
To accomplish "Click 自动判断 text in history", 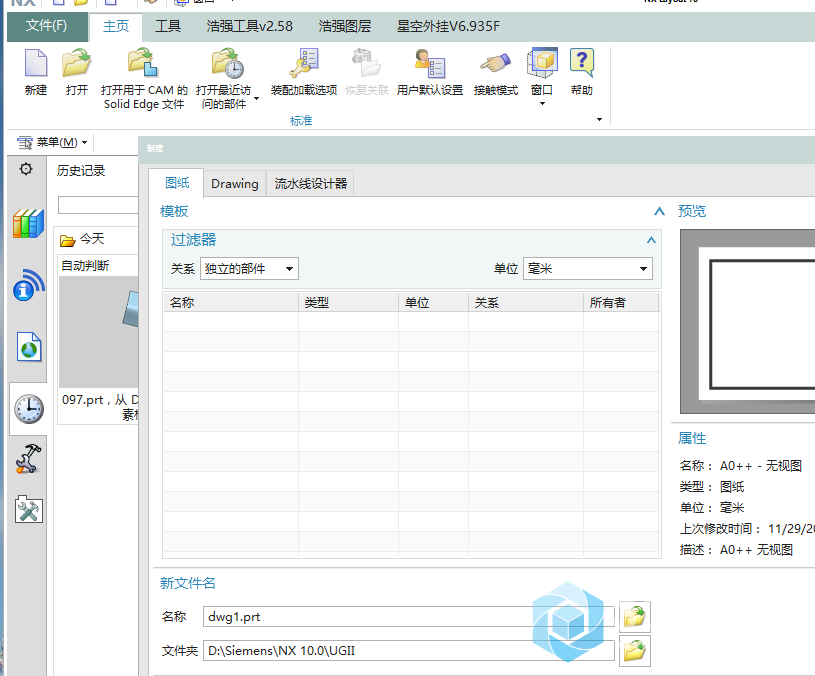I will coord(85,266).
